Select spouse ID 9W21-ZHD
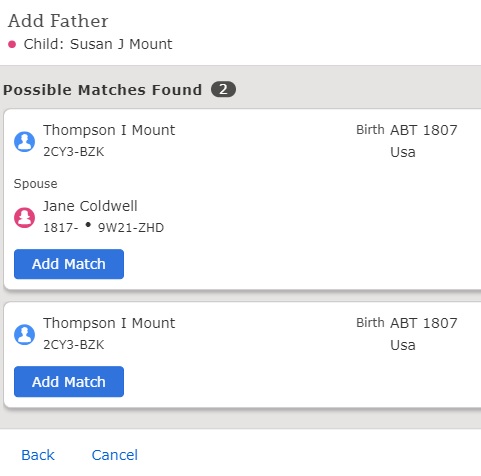 point(131,228)
